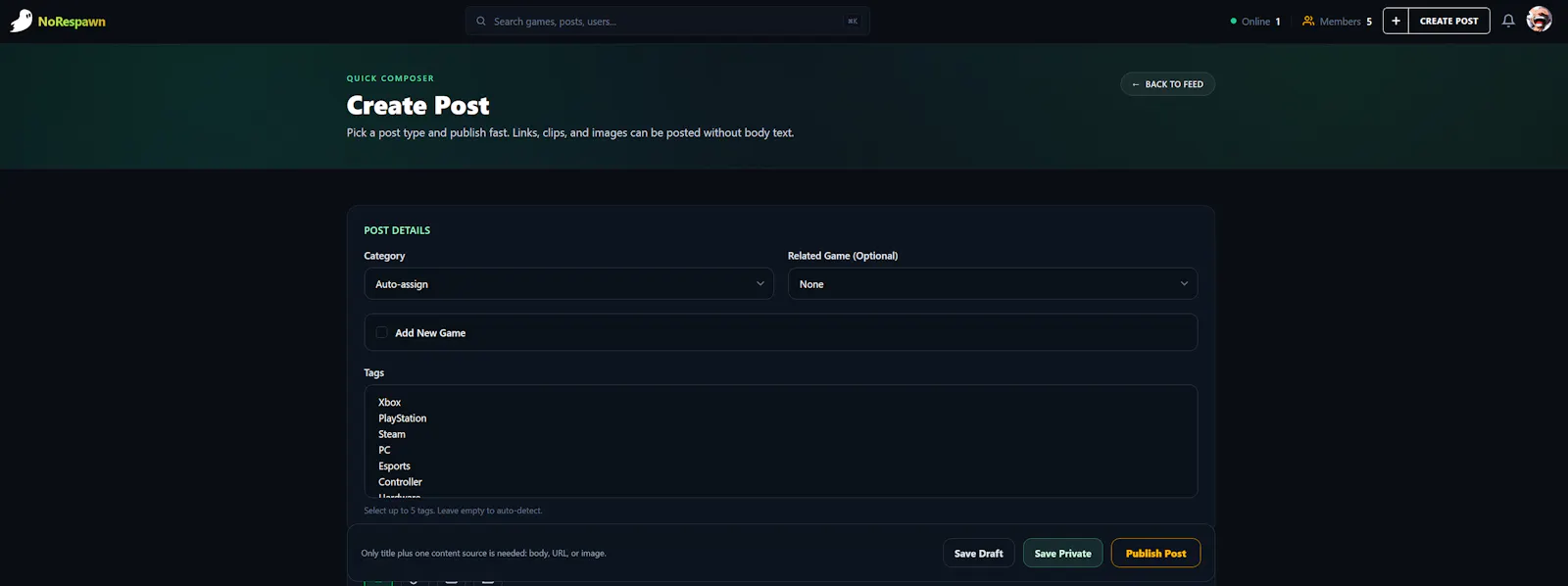Screen dimensions: 1568x586
Task: Click the Create Post page heading
Action: [x=418, y=105]
